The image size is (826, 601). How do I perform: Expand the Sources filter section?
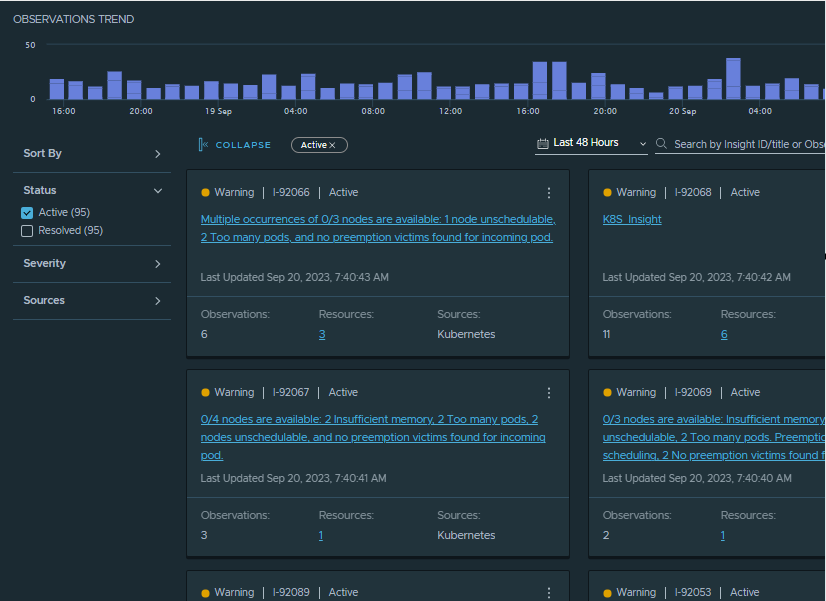157,301
